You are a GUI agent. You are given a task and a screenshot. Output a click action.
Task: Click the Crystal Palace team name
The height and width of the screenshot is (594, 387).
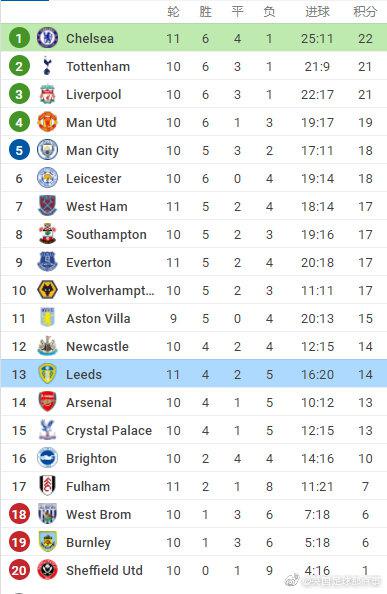109,430
